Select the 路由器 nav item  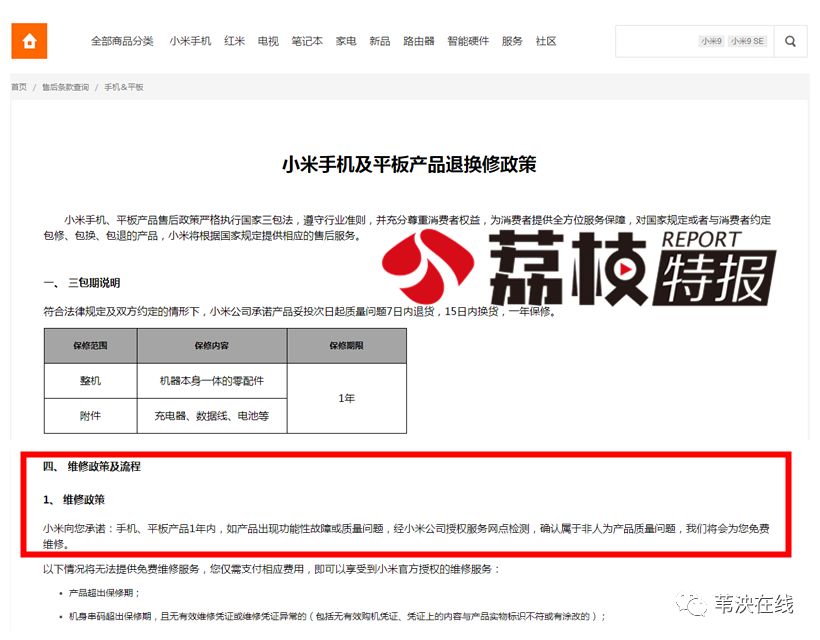(417, 41)
